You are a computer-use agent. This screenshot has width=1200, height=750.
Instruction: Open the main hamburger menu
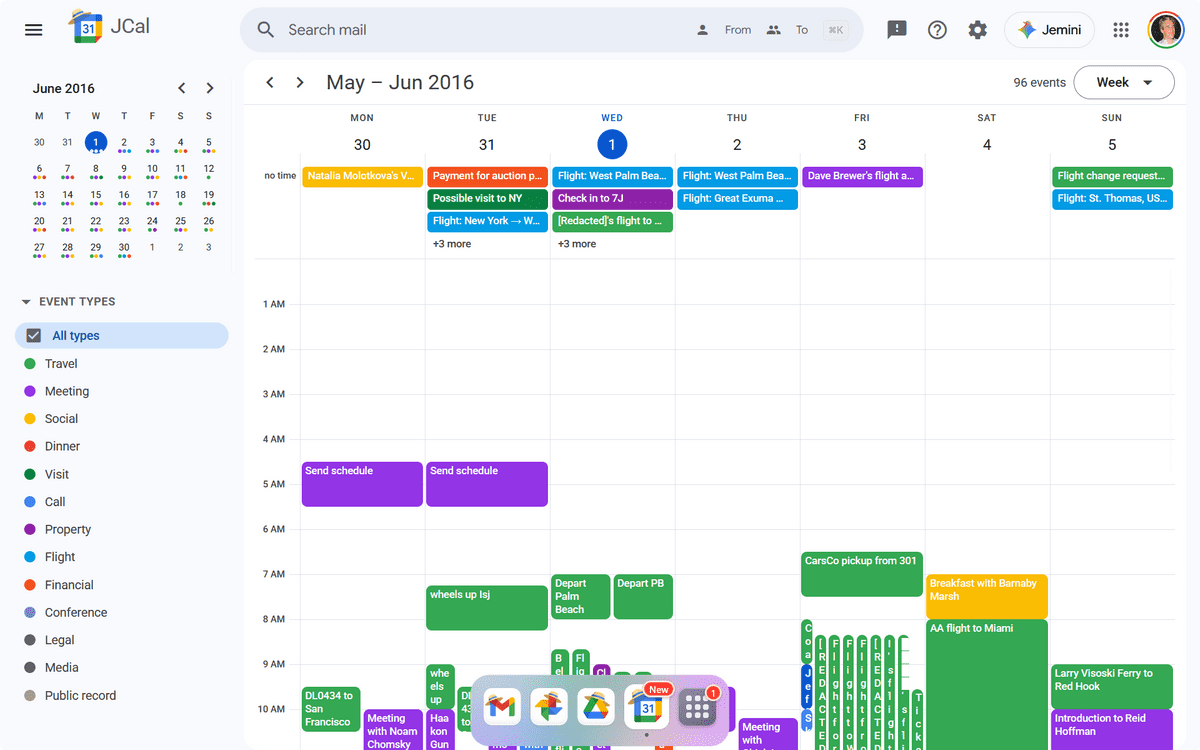[34, 30]
